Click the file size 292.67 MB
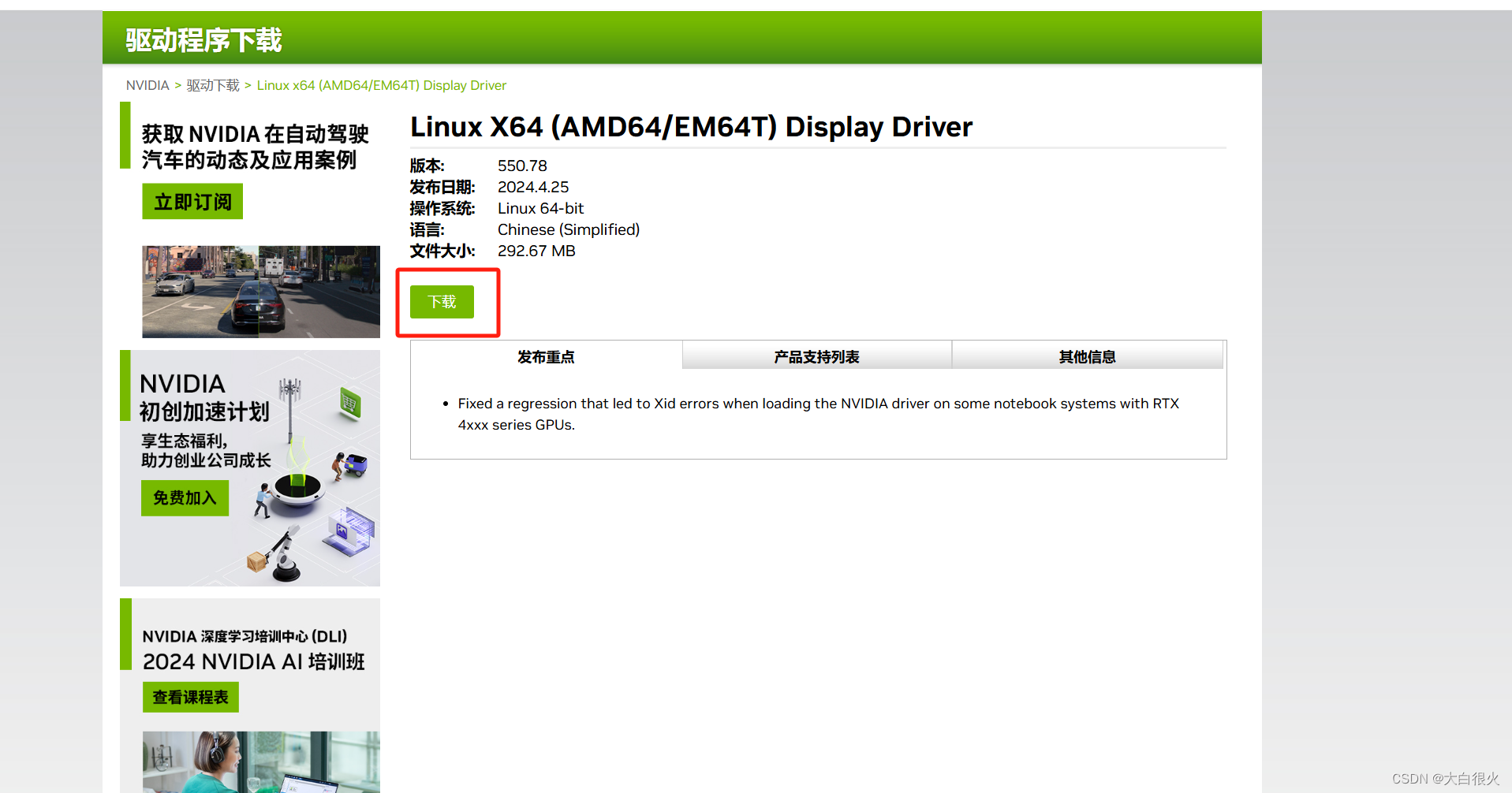This screenshot has width=1512, height=793. click(536, 251)
